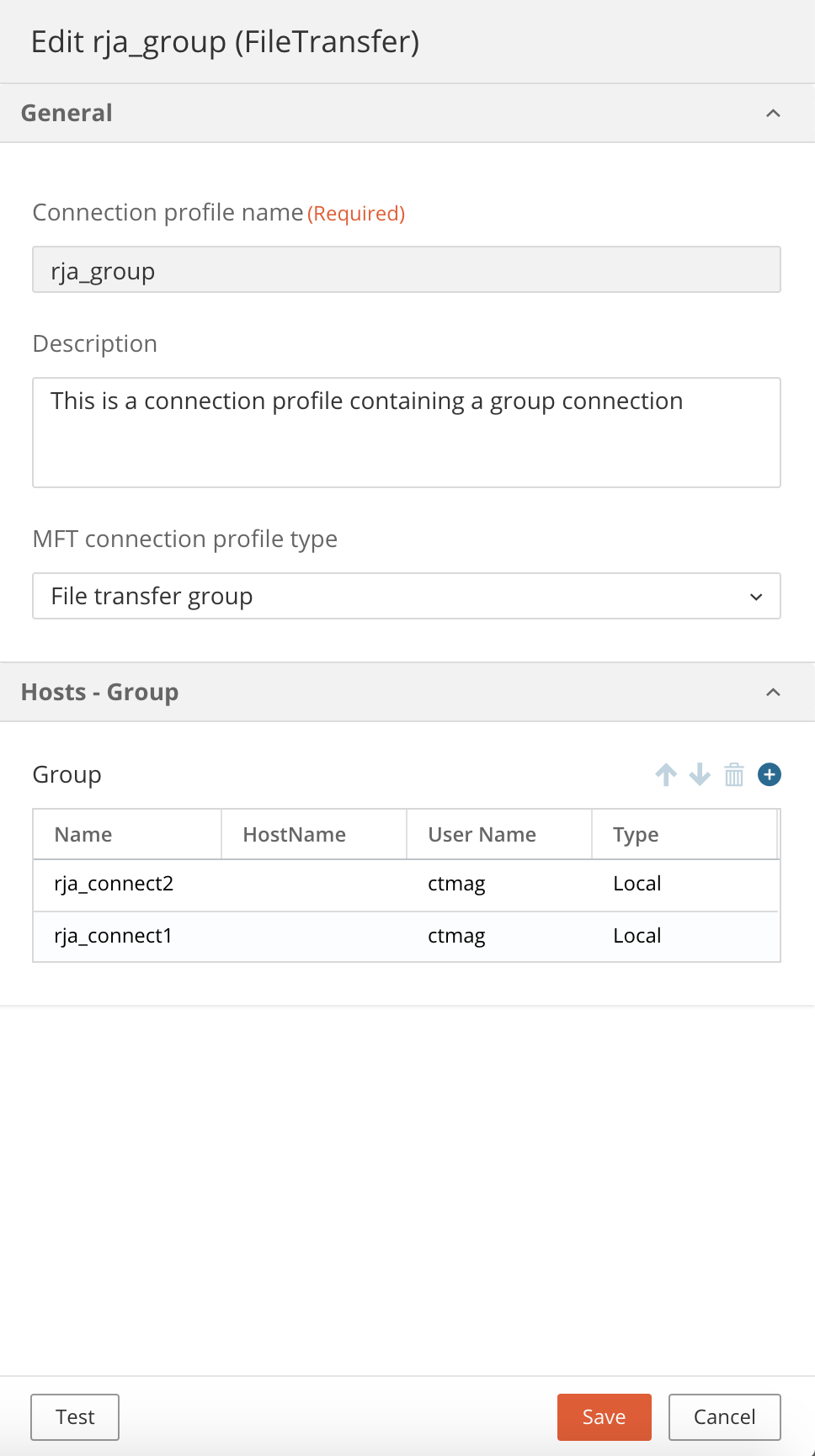Collapse the Hosts - Group section chevron
Screen dimensions: 815x1456
coord(773,692)
